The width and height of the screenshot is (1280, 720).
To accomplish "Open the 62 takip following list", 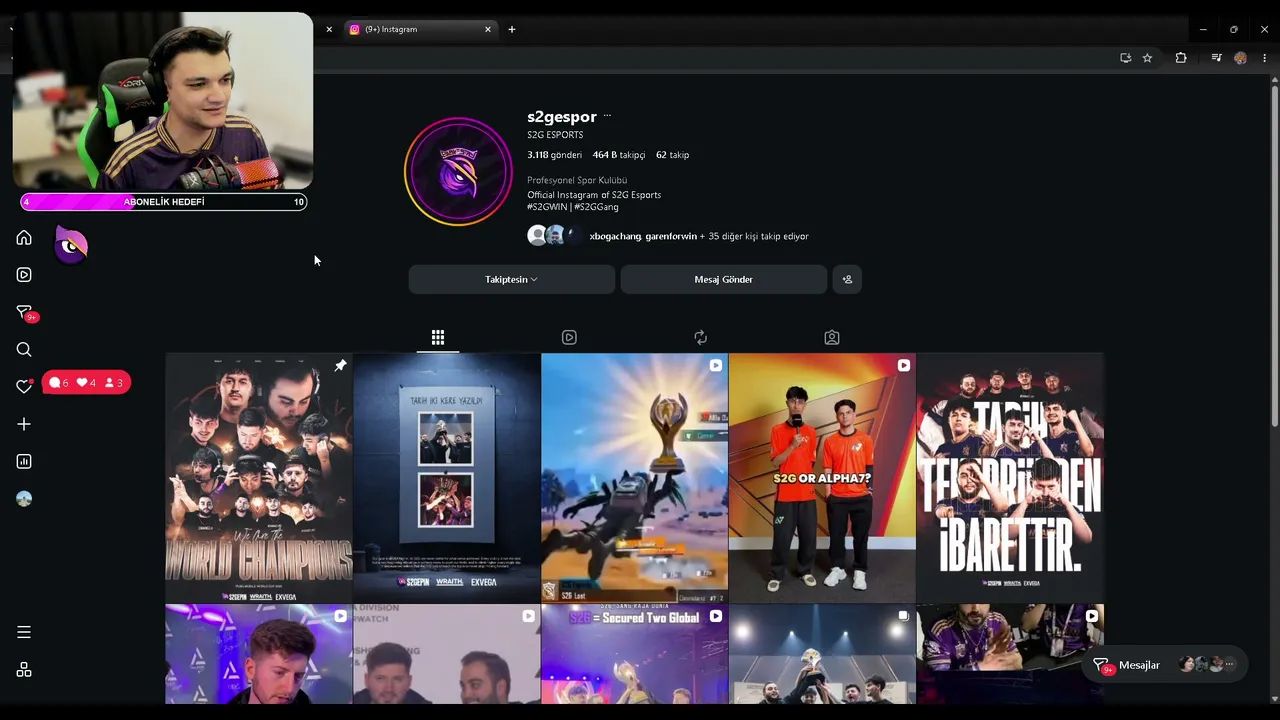I will pos(673,155).
